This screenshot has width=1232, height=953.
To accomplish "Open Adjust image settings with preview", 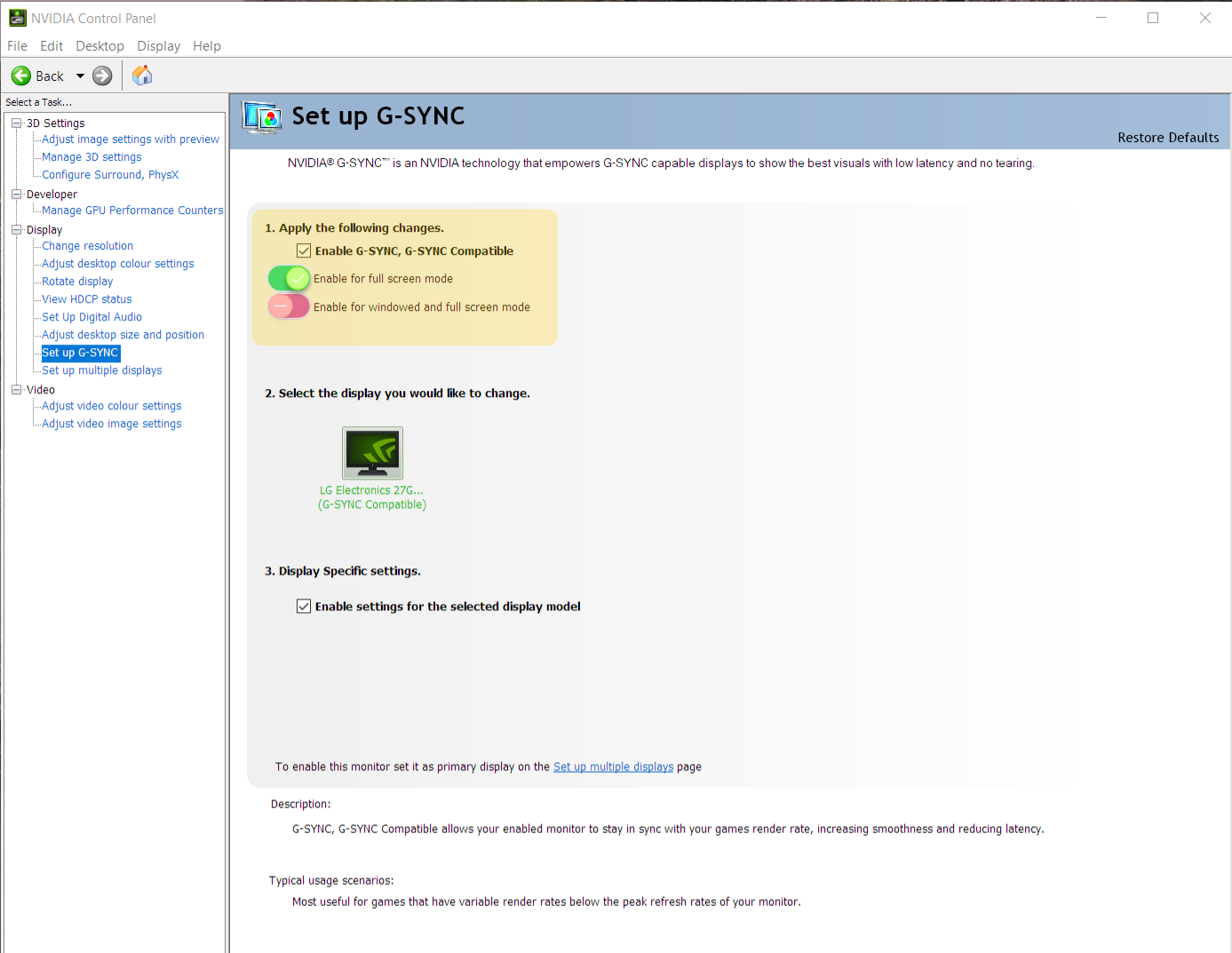I will 131,139.
